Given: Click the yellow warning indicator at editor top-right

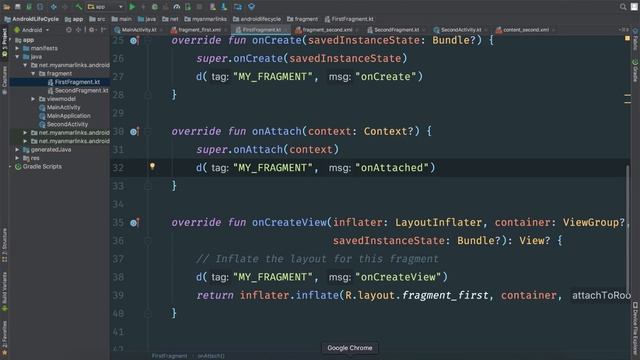Looking at the screenshot, I should [627, 38].
